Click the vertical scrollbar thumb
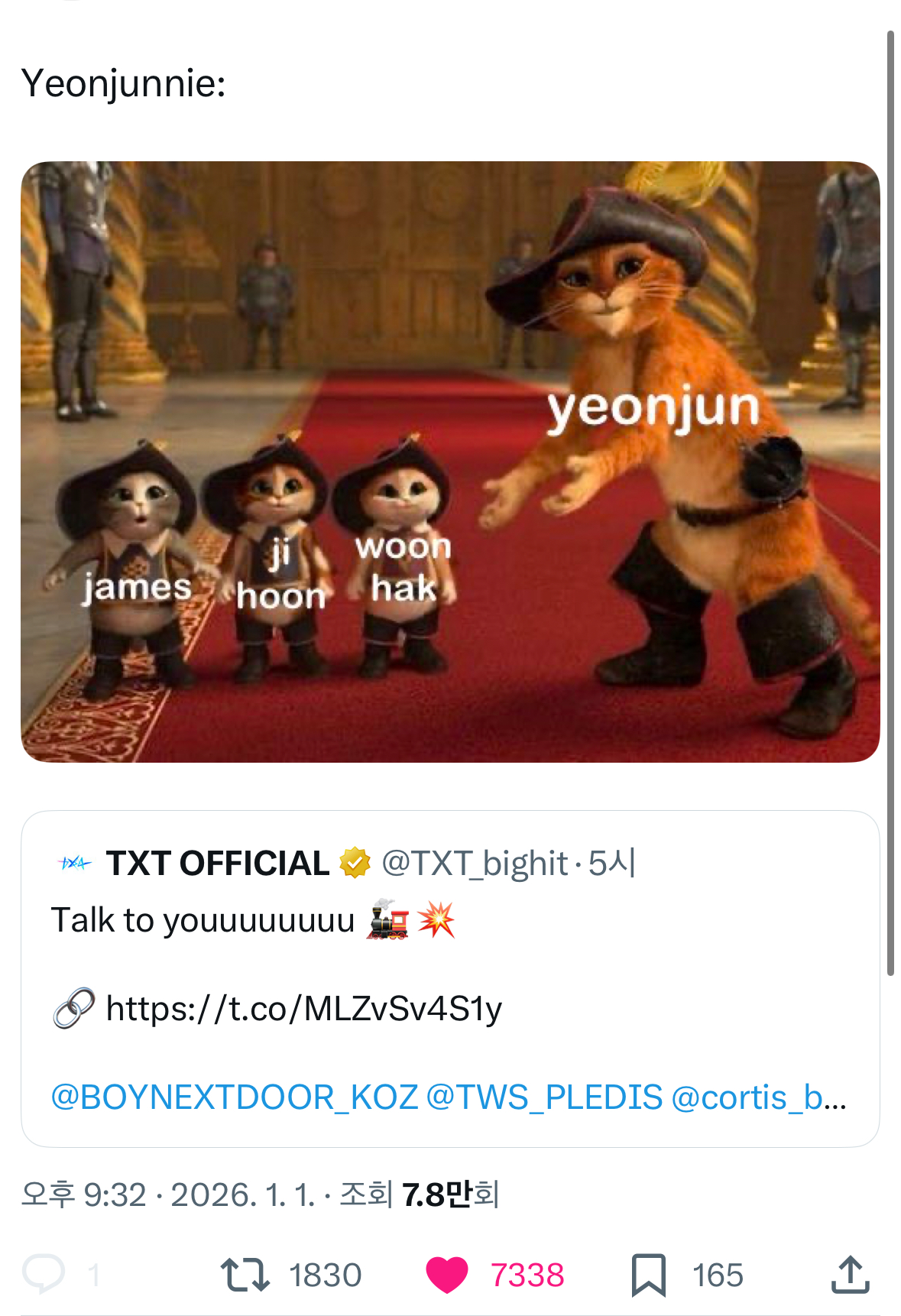 pyautogui.click(x=890, y=503)
